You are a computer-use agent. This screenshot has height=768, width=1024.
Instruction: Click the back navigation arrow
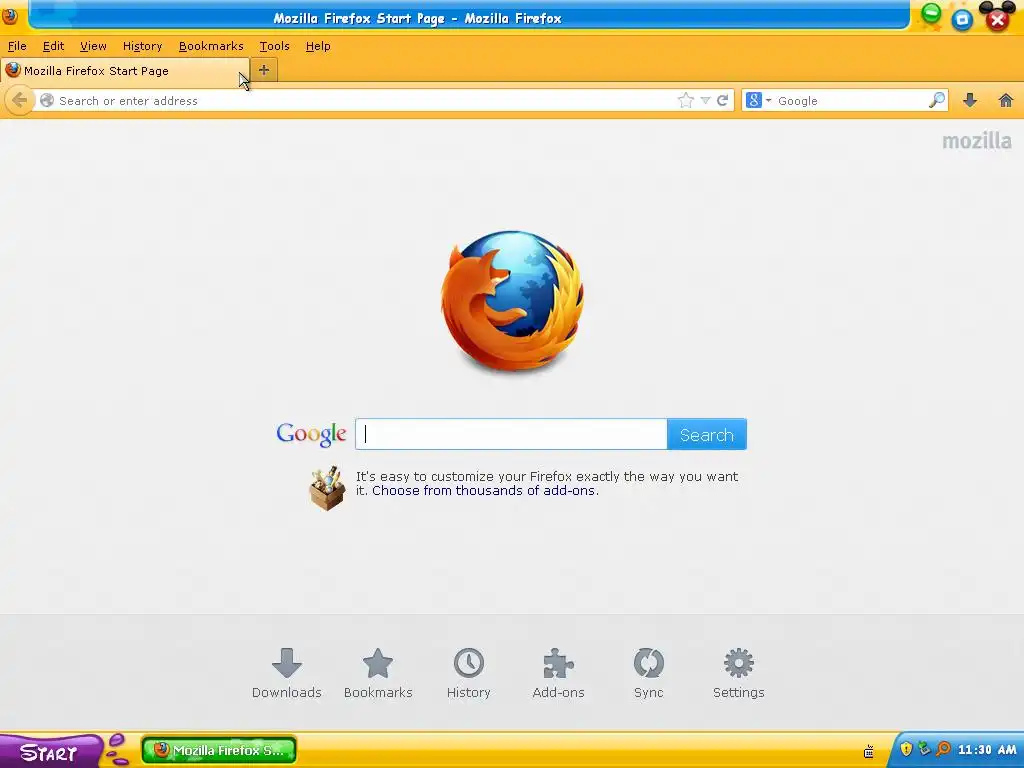point(20,101)
